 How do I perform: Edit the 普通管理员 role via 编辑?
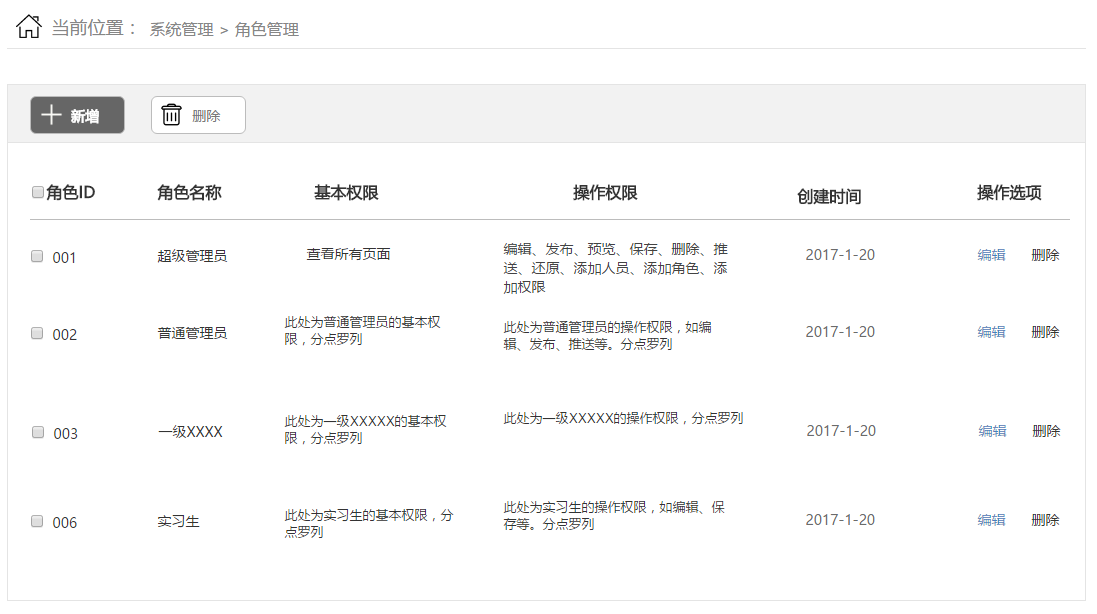point(991,331)
